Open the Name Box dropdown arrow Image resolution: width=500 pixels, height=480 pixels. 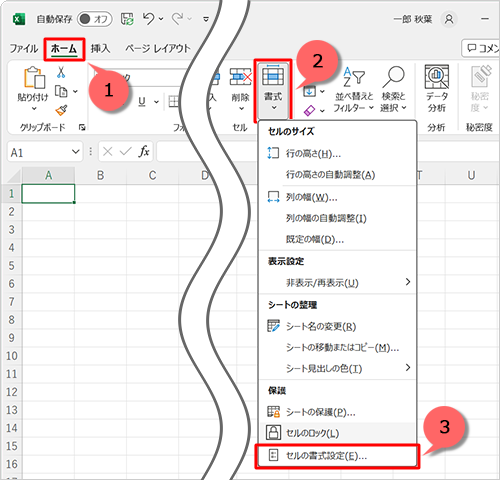click(76, 152)
